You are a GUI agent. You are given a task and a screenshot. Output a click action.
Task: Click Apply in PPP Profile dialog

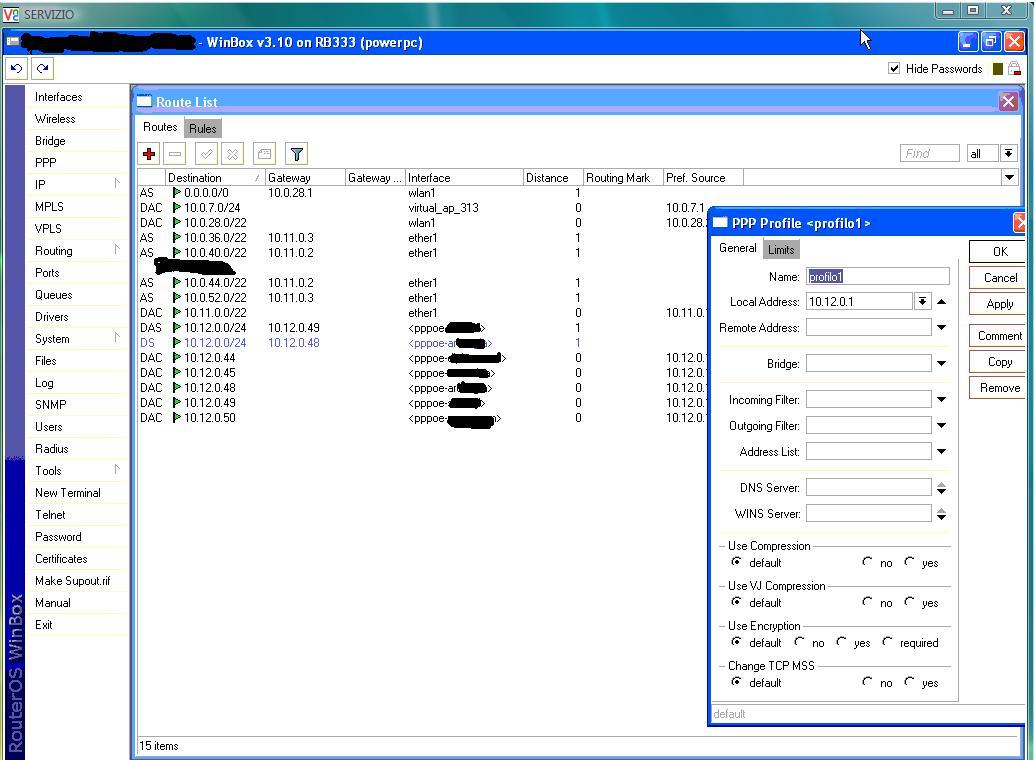pos(998,304)
